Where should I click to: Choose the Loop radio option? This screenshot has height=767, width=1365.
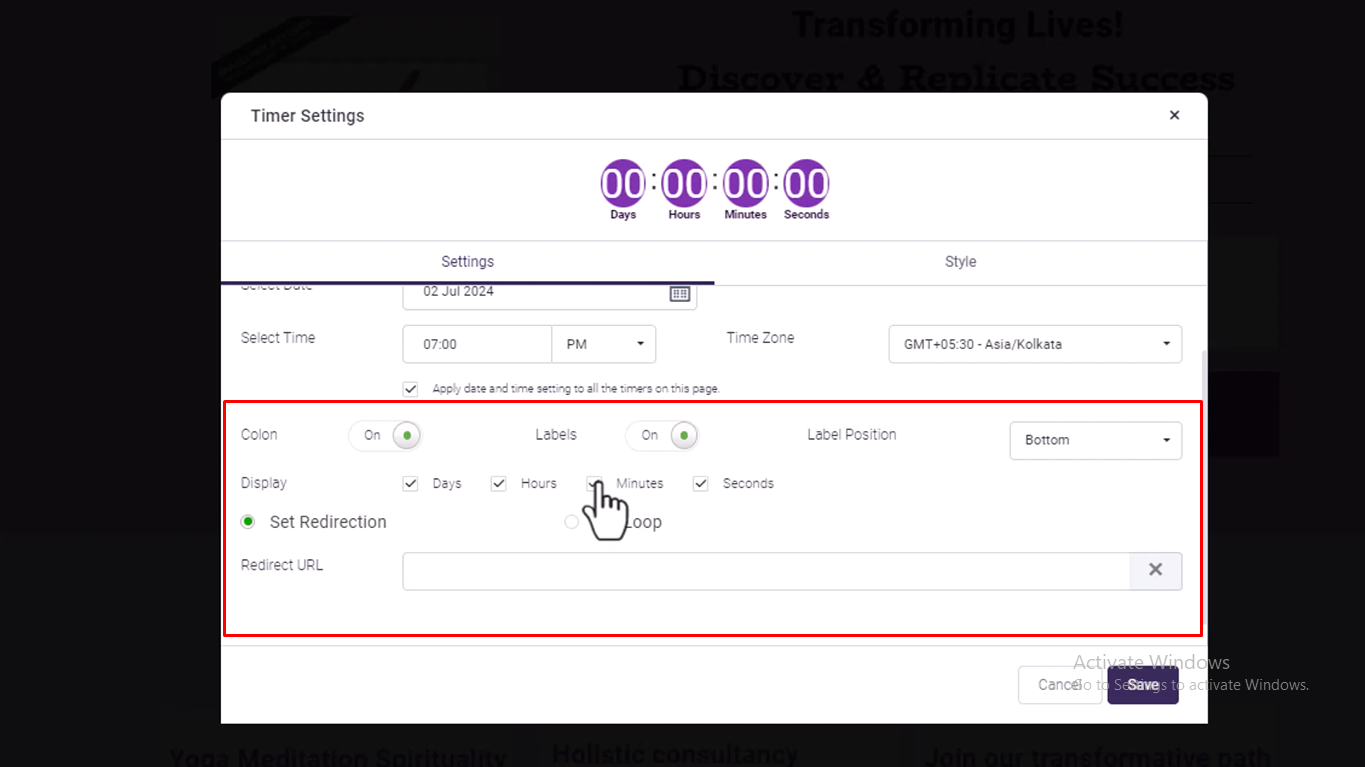pyautogui.click(x=572, y=522)
